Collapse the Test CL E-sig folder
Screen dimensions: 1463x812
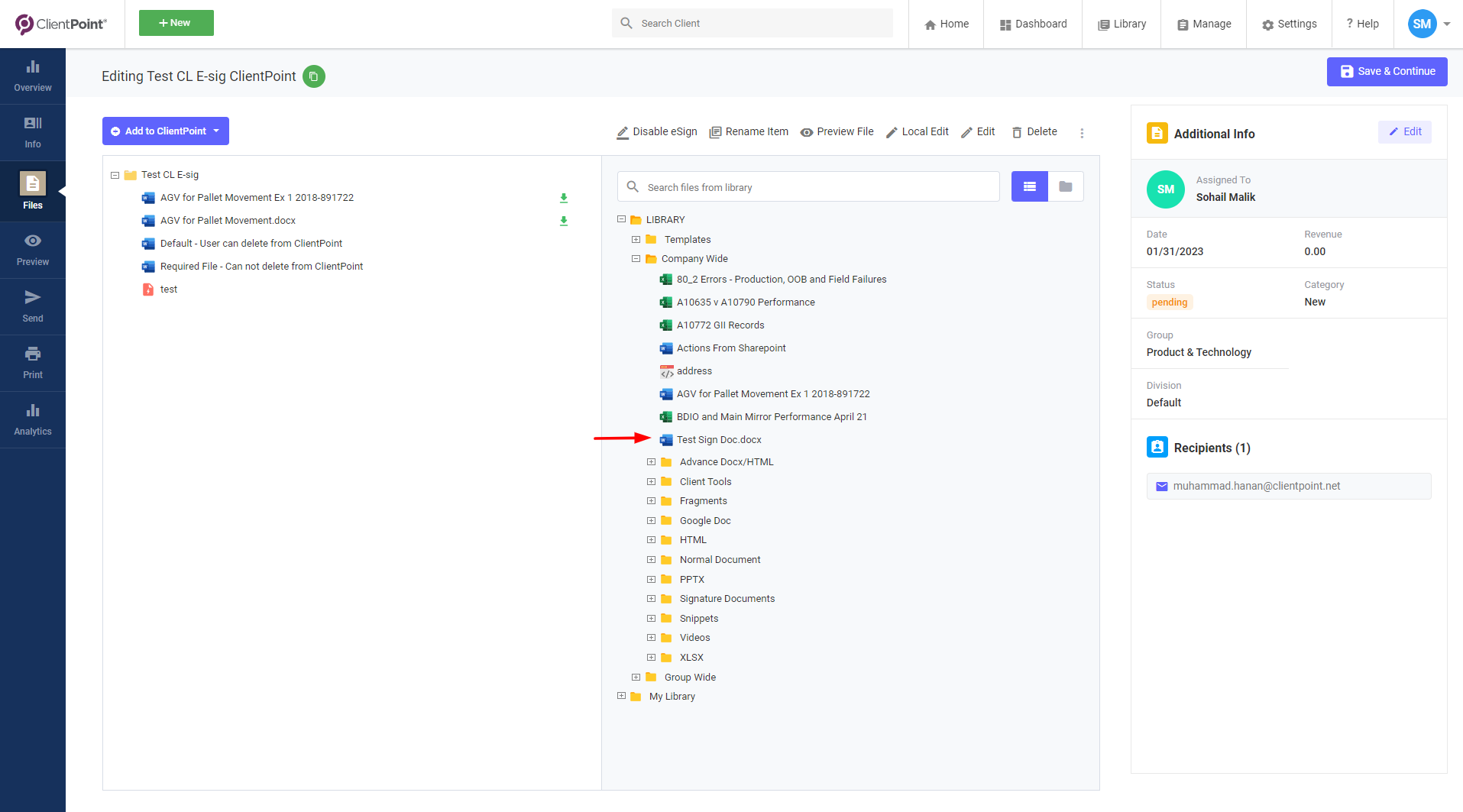click(x=115, y=175)
